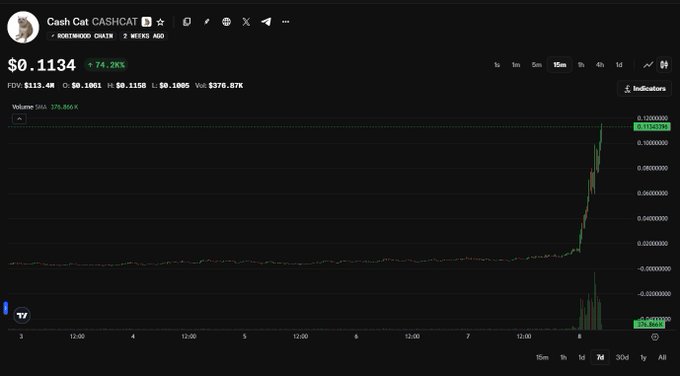Select the 1m candle interval
680x376 pixels.
(x=516, y=65)
